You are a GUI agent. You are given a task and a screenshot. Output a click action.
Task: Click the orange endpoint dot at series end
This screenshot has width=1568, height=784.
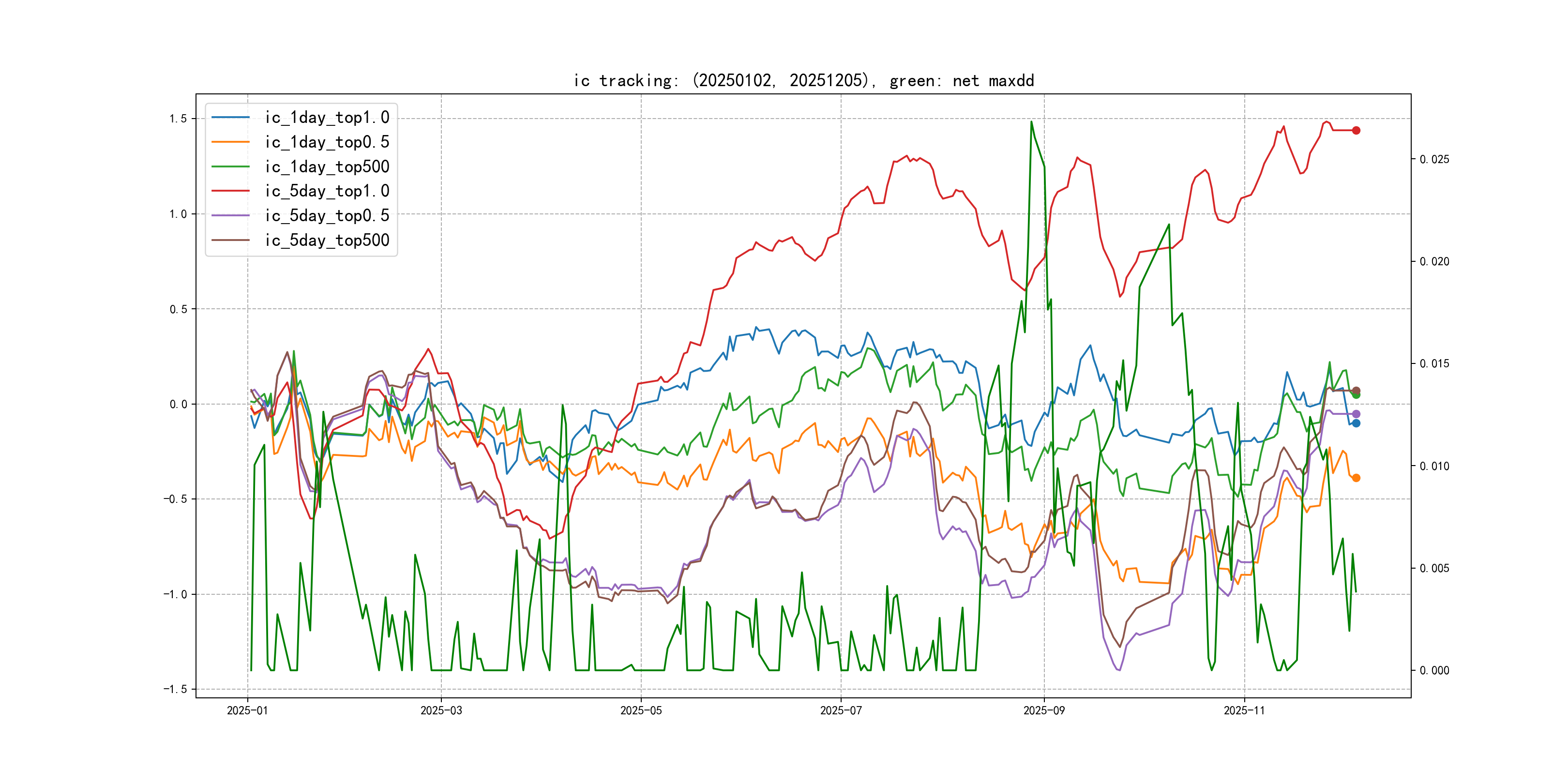1356,478
